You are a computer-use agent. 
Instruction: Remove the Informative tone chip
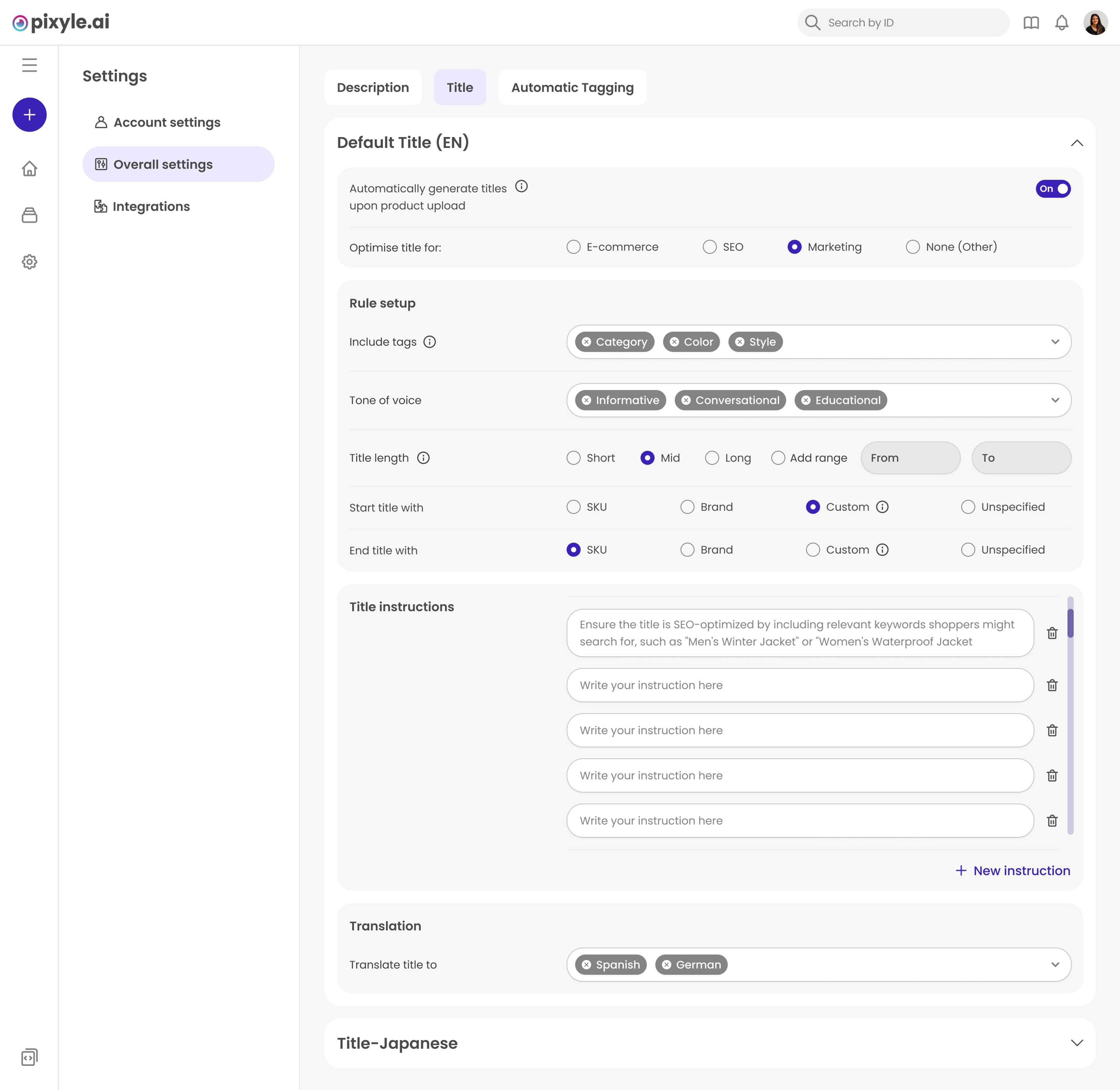pyautogui.click(x=586, y=400)
